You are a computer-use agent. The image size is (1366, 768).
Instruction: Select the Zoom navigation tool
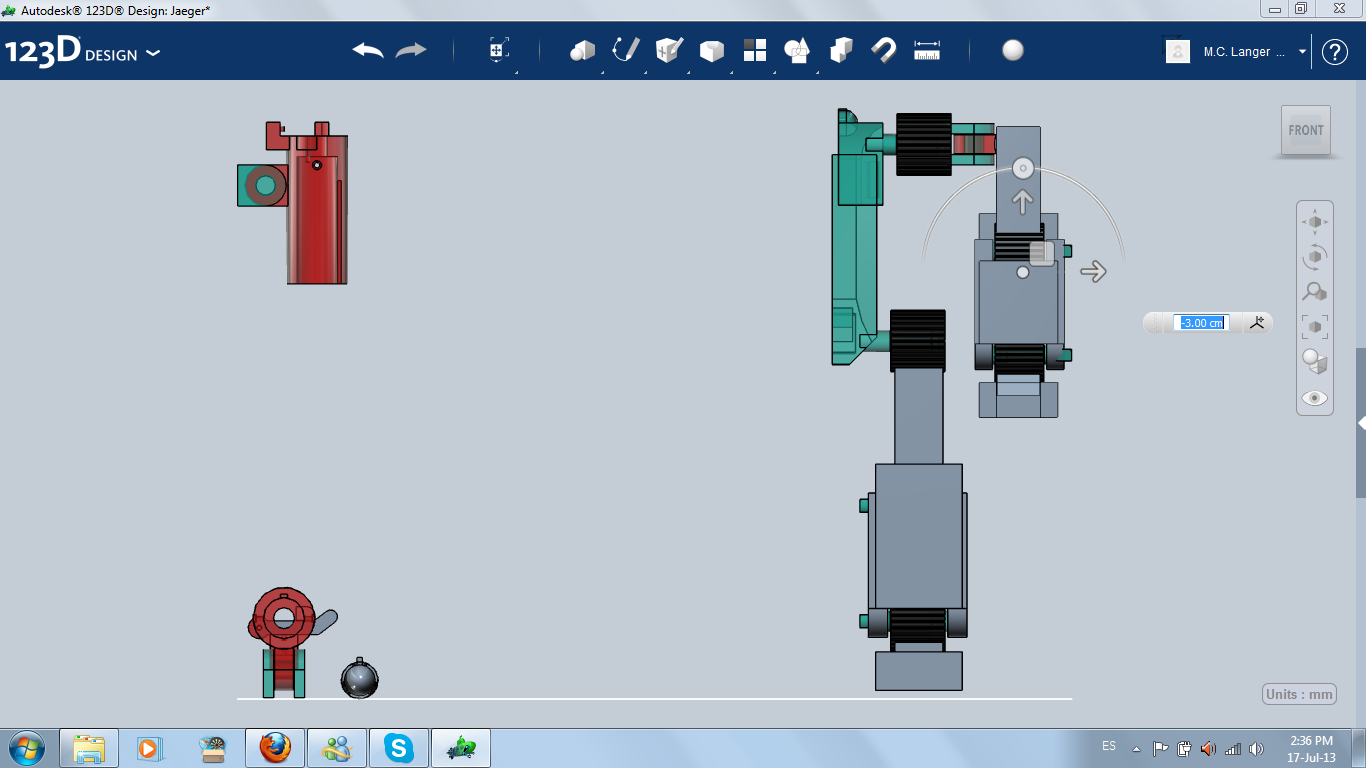1315,291
